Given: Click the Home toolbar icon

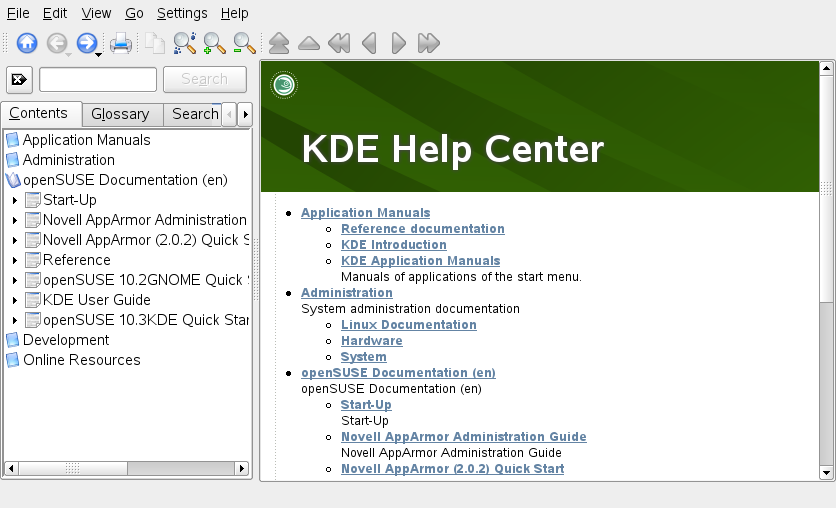Looking at the screenshot, I should pos(27,43).
